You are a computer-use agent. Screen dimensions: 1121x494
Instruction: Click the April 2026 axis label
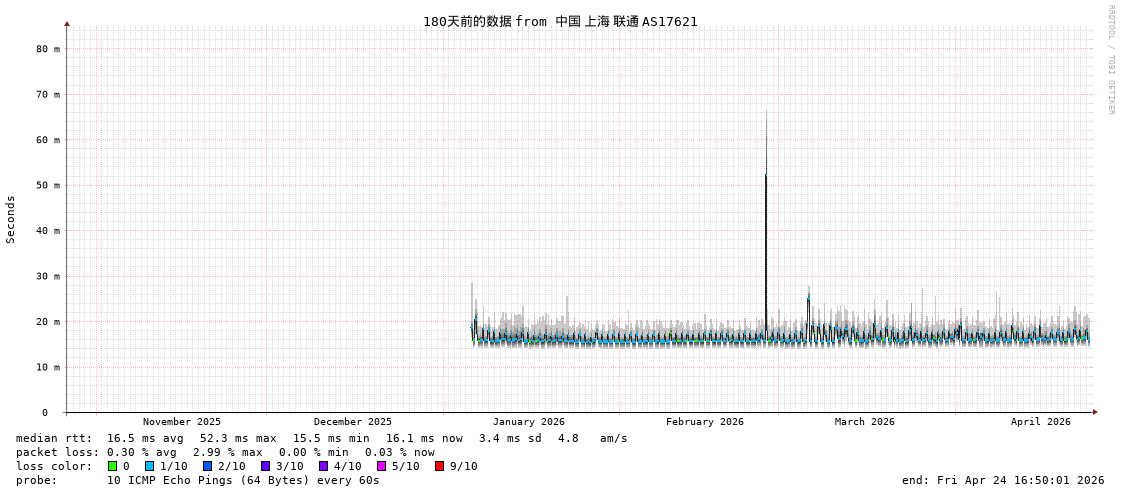pyautogui.click(x=1040, y=422)
